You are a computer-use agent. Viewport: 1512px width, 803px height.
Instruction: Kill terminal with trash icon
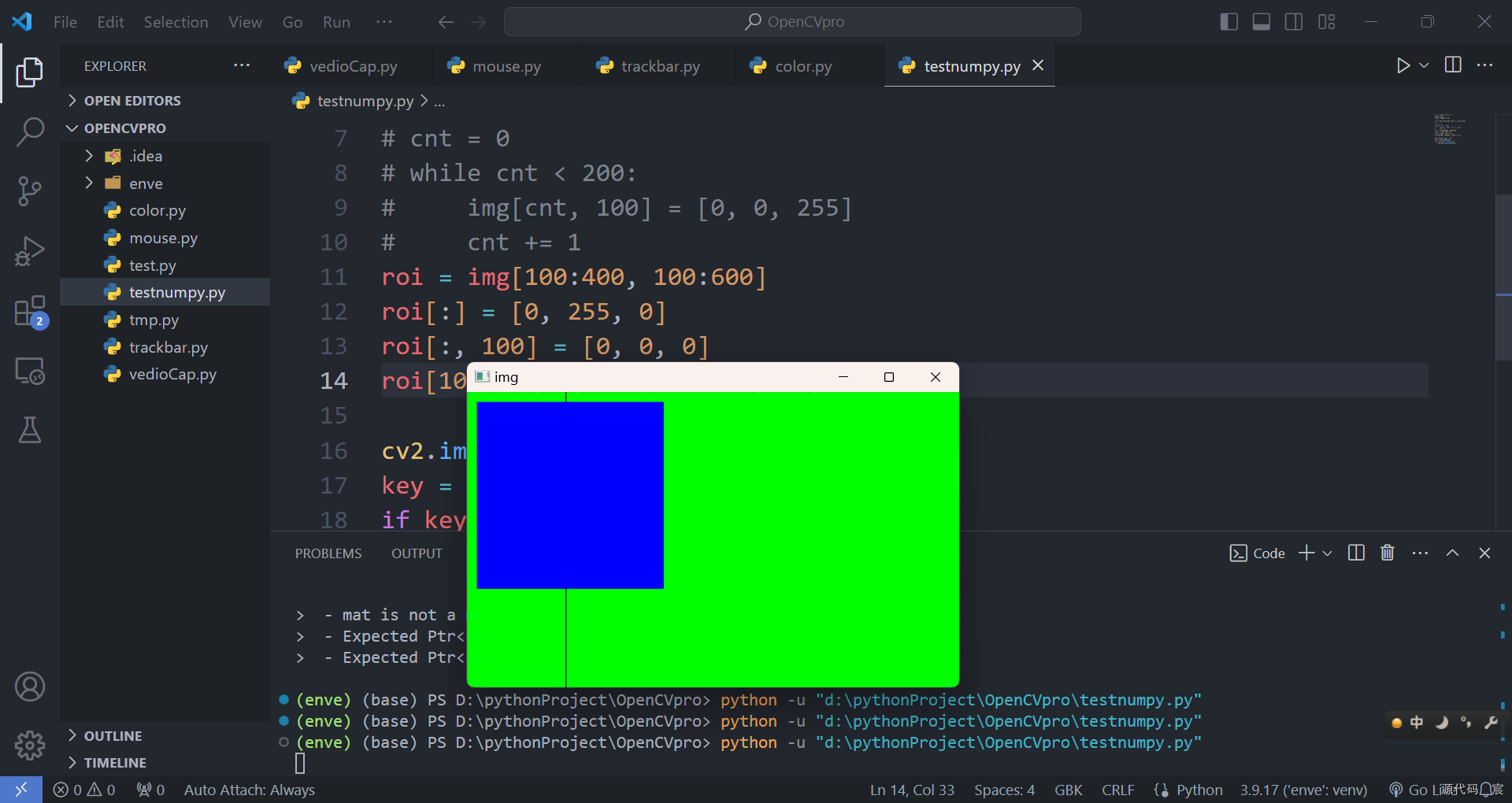[1388, 553]
